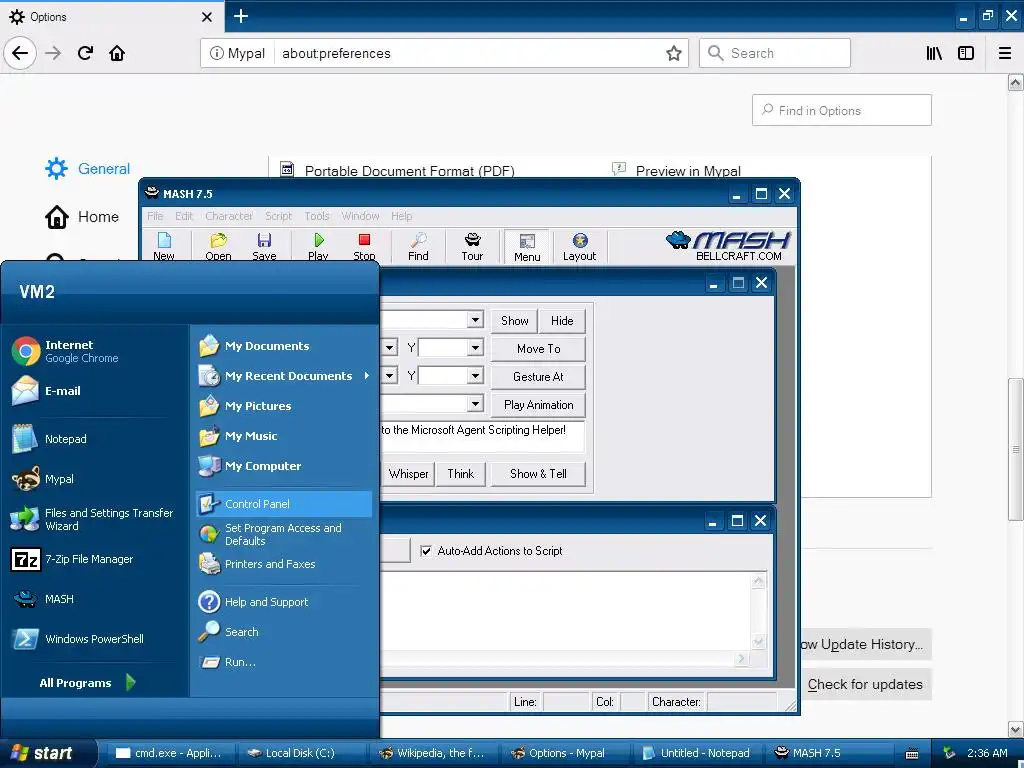Open the File menu in MASH
1024x768 pixels.
pyautogui.click(x=155, y=216)
